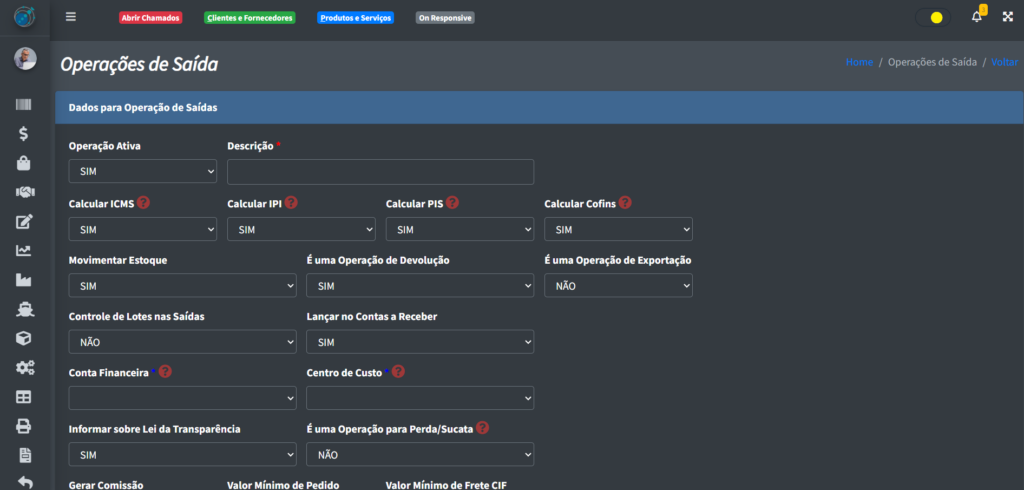The height and width of the screenshot is (490, 1024).
Task: Open the Centro de Custo dropdown
Action: coord(419,399)
